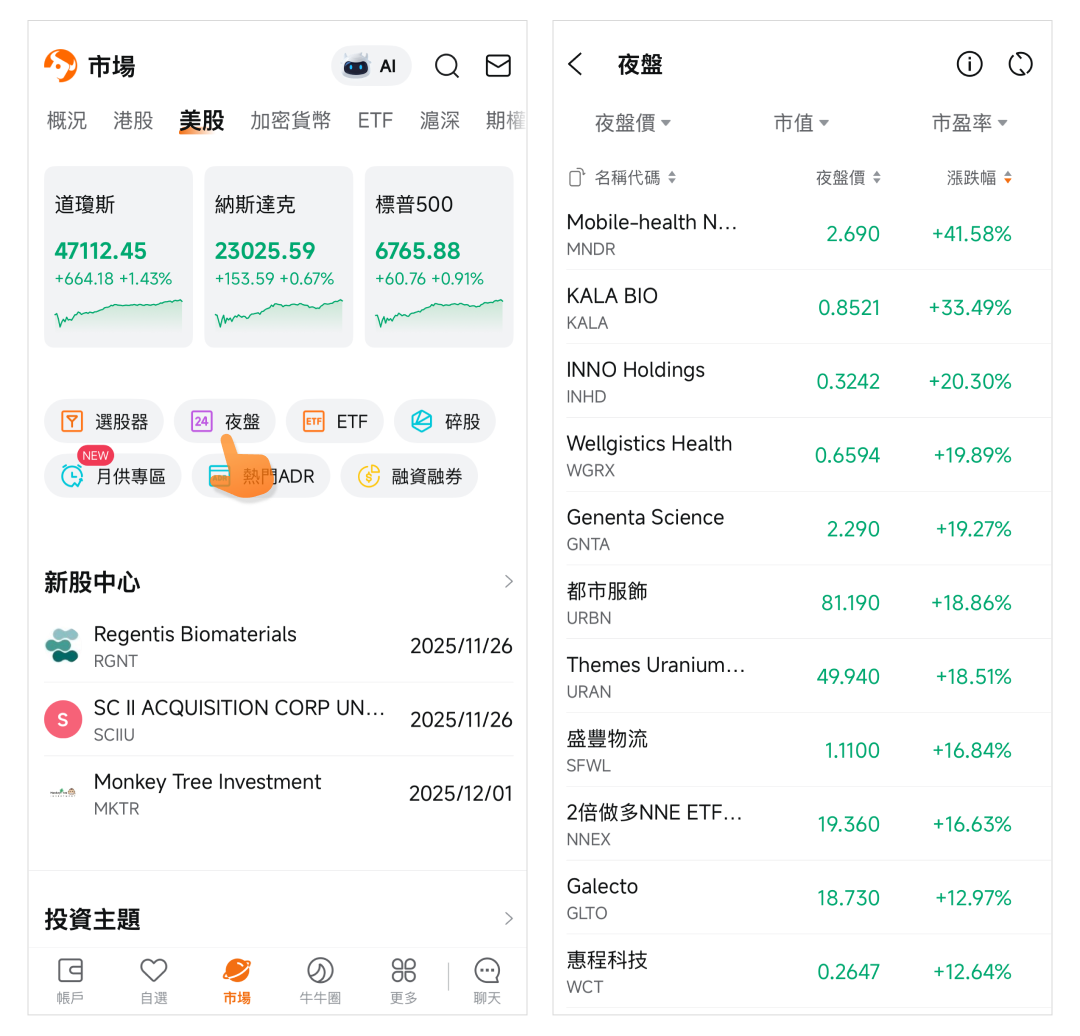1080x1036 pixels.
Task: Switch to the 港股 tab
Action: pyautogui.click(x=133, y=121)
